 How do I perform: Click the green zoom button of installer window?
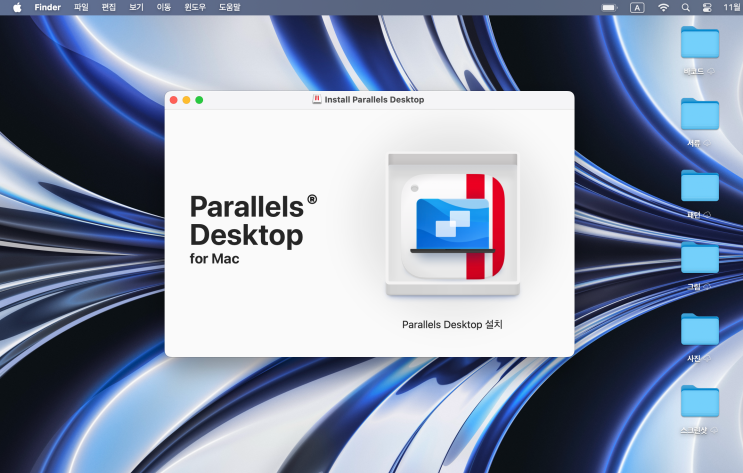pos(199,100)
